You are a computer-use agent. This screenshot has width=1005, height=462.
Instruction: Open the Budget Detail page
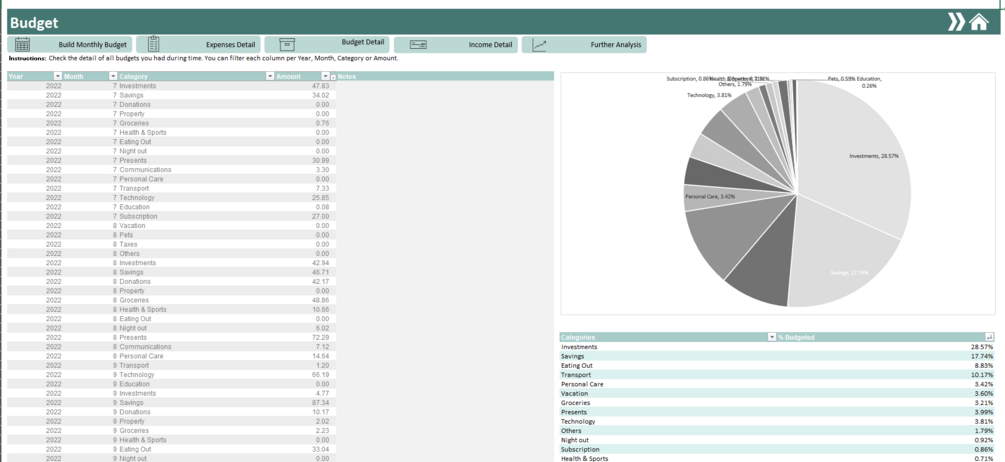pos(327,44)
